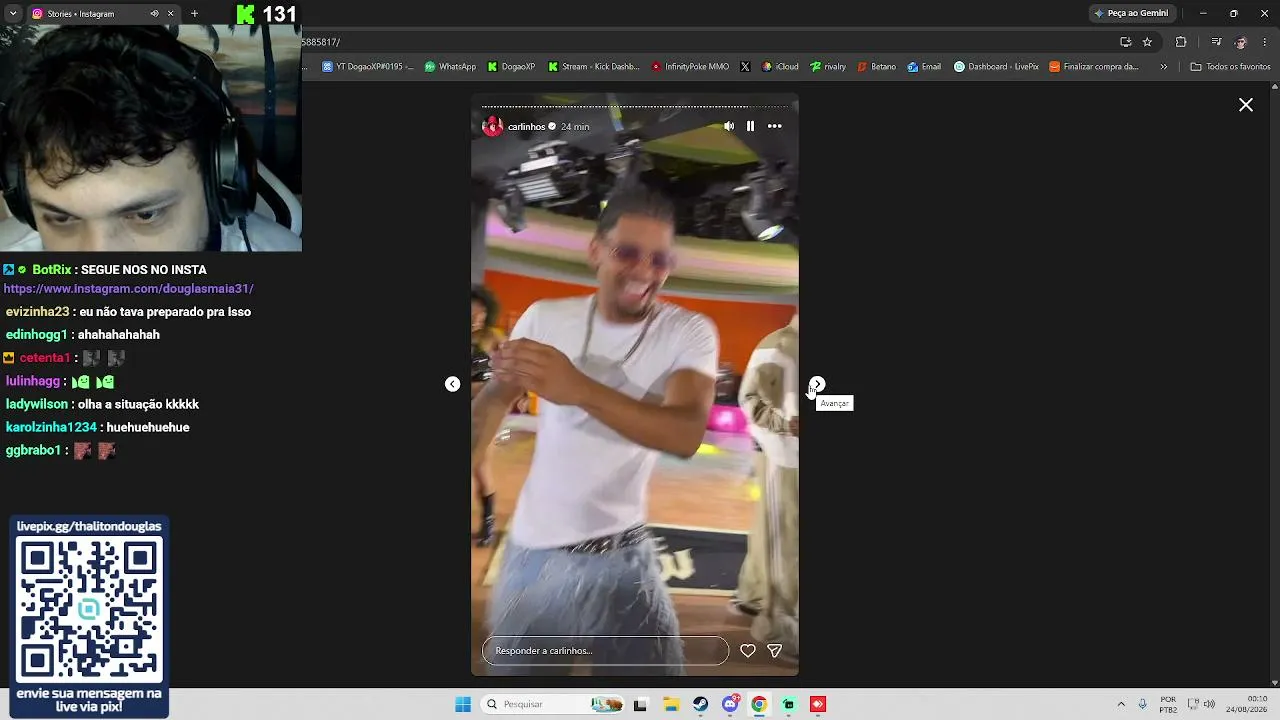
Task: Open the Chrome three-dot menu
Action: 1264,42
